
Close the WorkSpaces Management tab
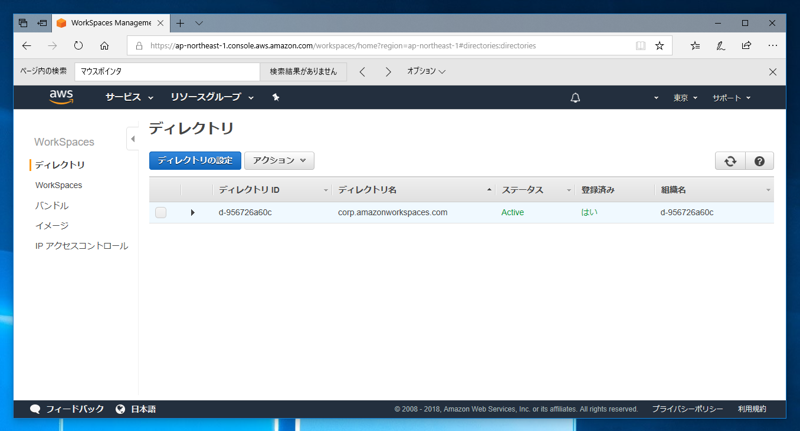coord(160,23)
